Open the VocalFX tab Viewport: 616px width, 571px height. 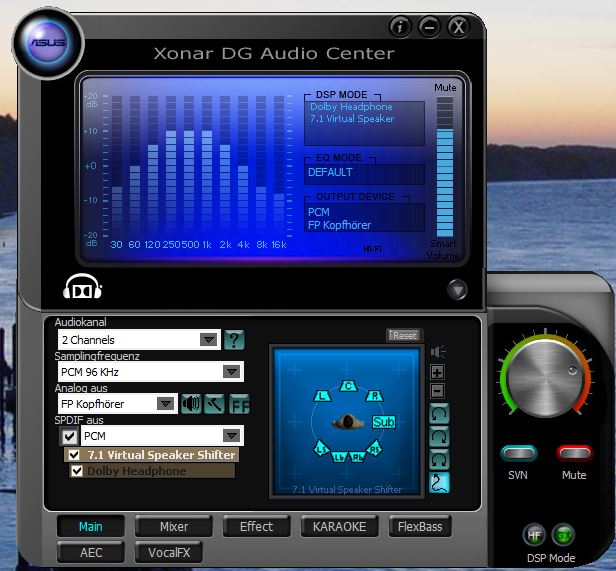pos(169,553)
